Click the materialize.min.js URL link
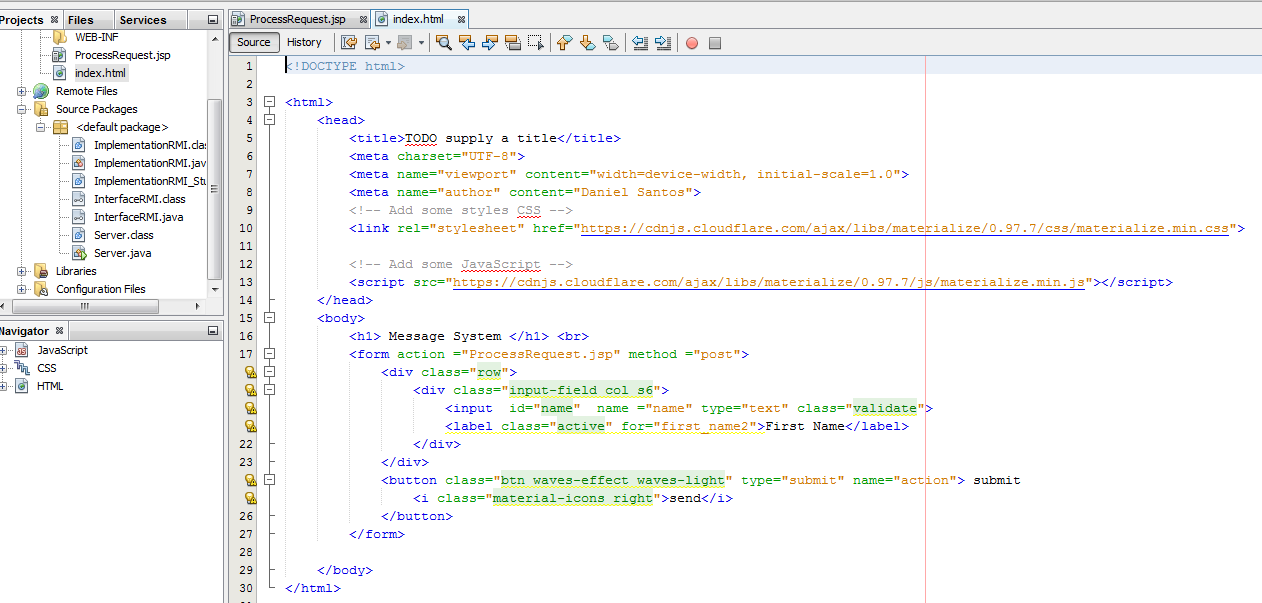The height and width of the screenshot is (603, 1262). point(768,282)
